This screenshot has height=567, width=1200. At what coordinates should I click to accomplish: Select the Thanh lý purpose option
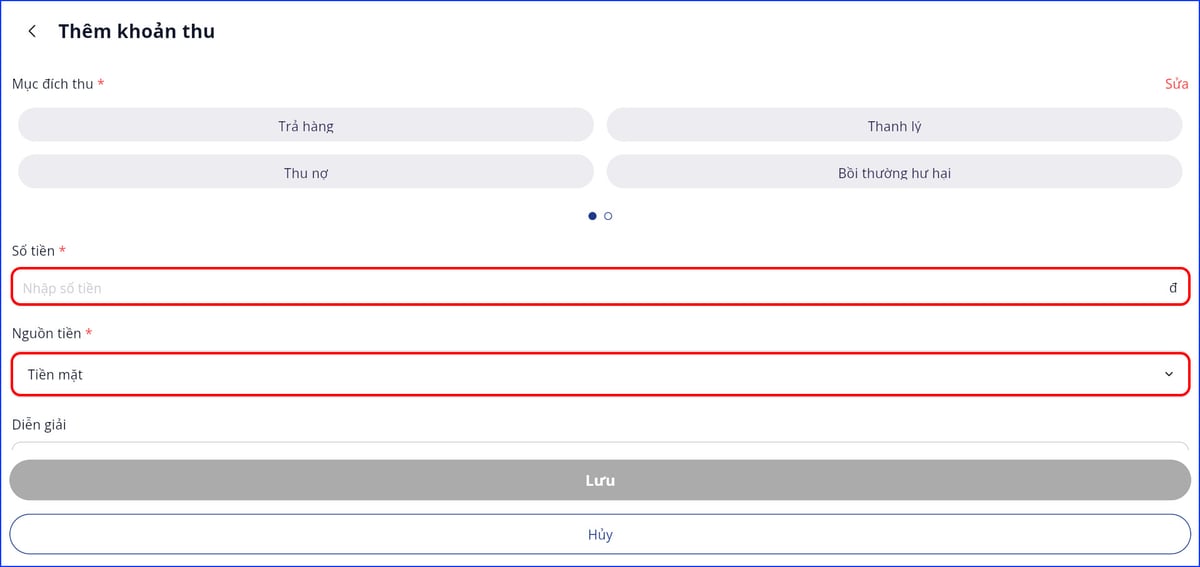tap(894, 126)
